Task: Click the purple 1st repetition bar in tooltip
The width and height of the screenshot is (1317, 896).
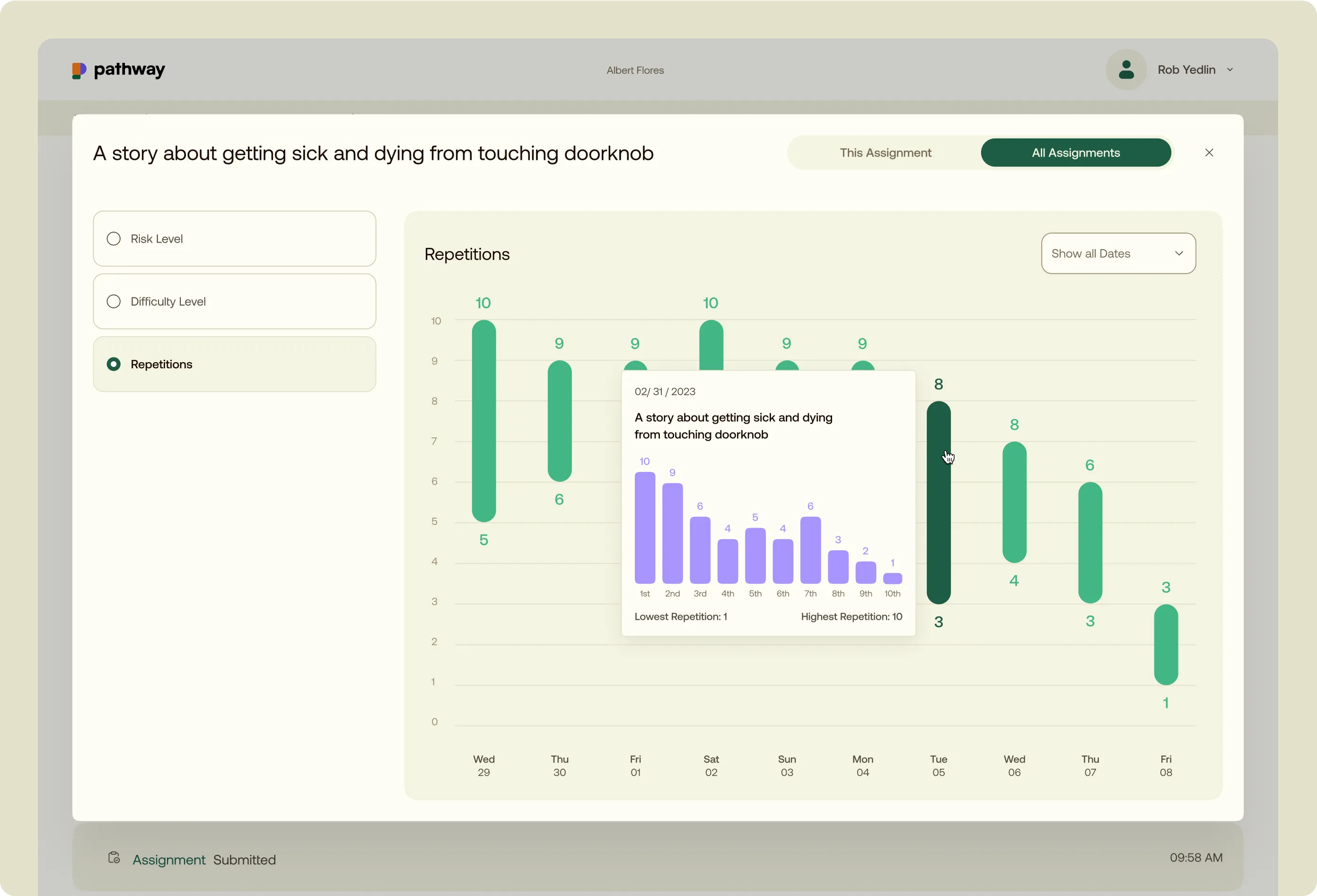Action: coord(644,528)
